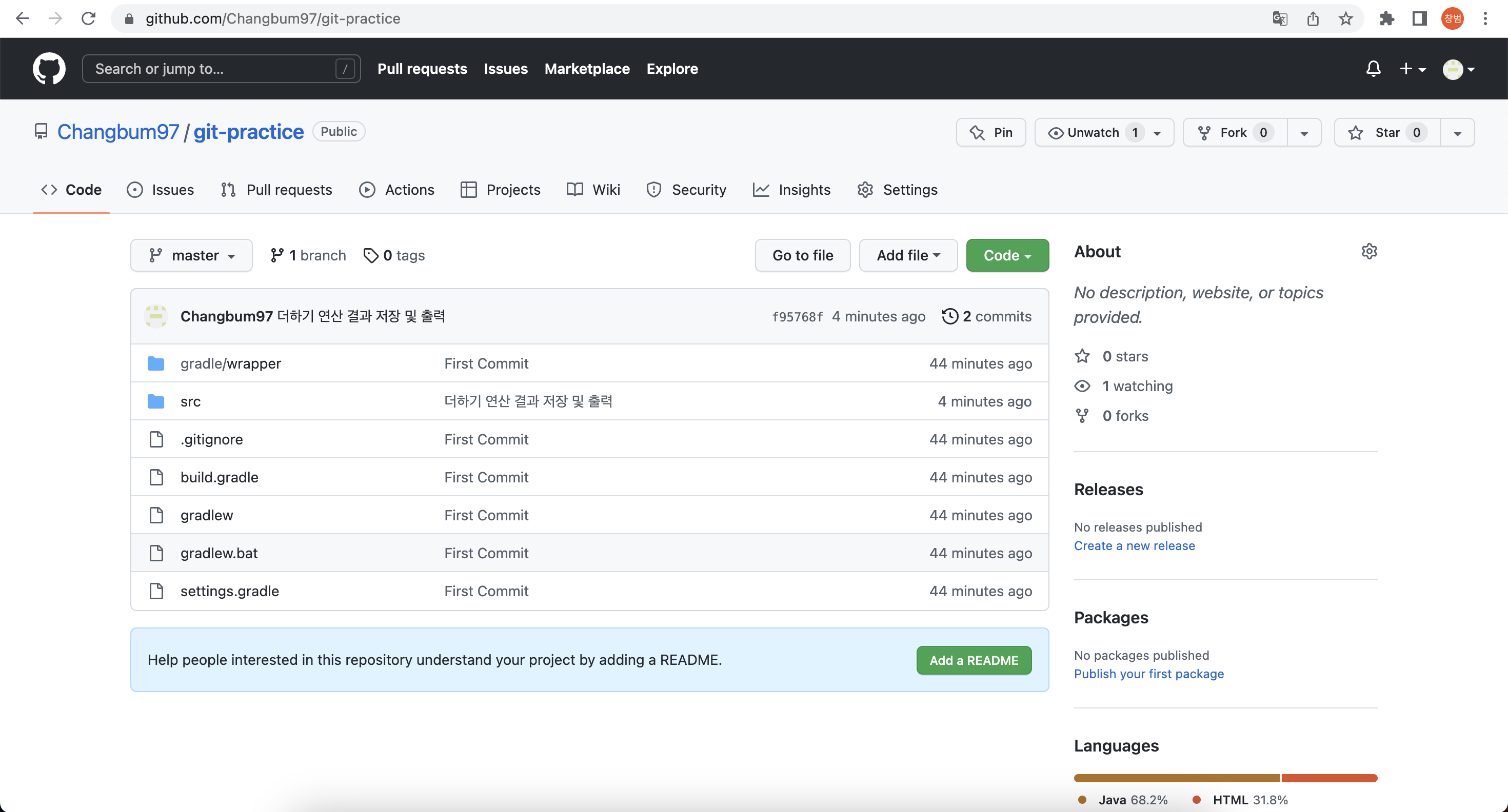Viewport: 1508px width, 812px height.
Task: Click the Java language bar segment
Action: tap(1176, 778)
